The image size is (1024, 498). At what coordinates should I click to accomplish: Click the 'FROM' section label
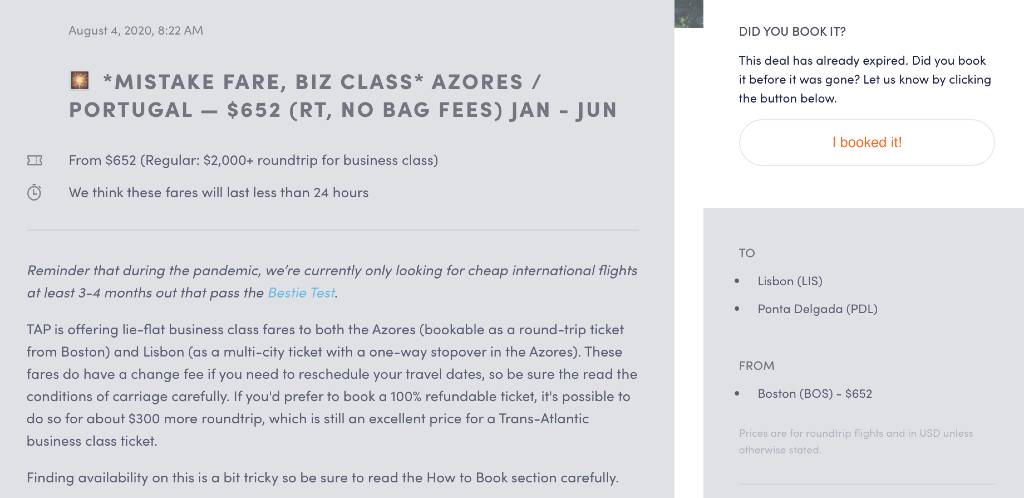point(756,366)
